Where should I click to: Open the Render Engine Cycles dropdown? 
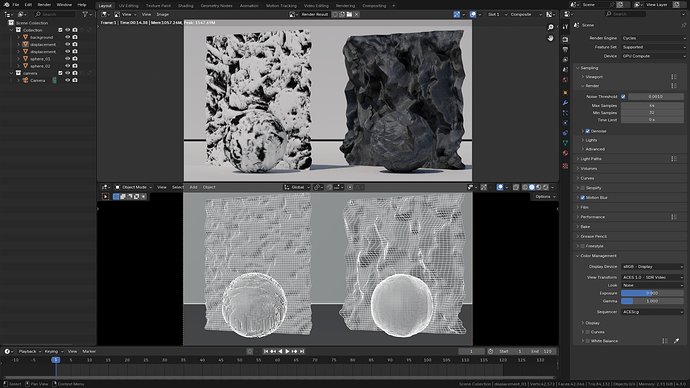653,38
